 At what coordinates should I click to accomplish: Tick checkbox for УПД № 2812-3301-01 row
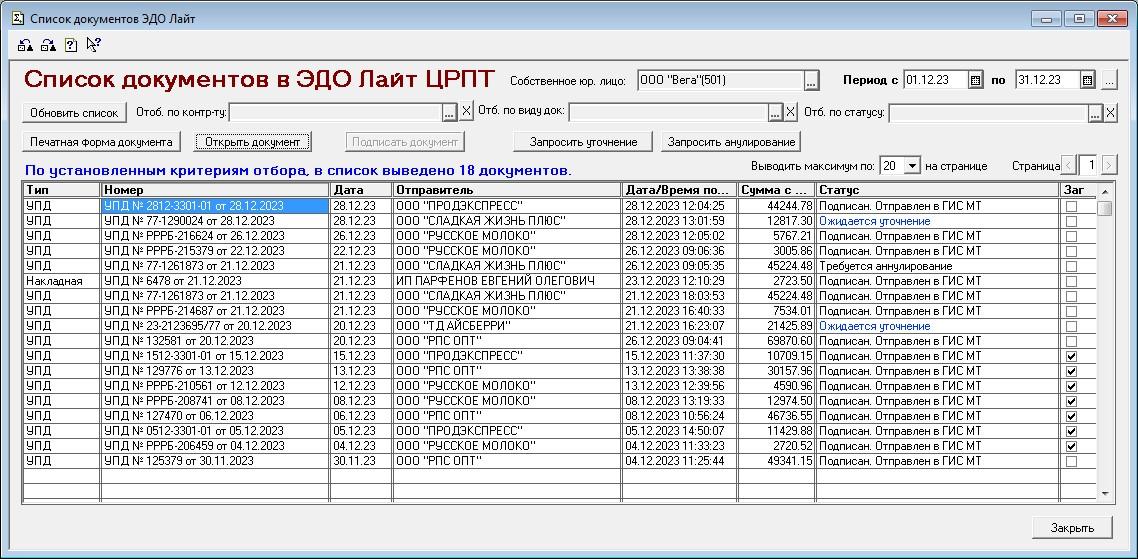tap(1071, 206)
